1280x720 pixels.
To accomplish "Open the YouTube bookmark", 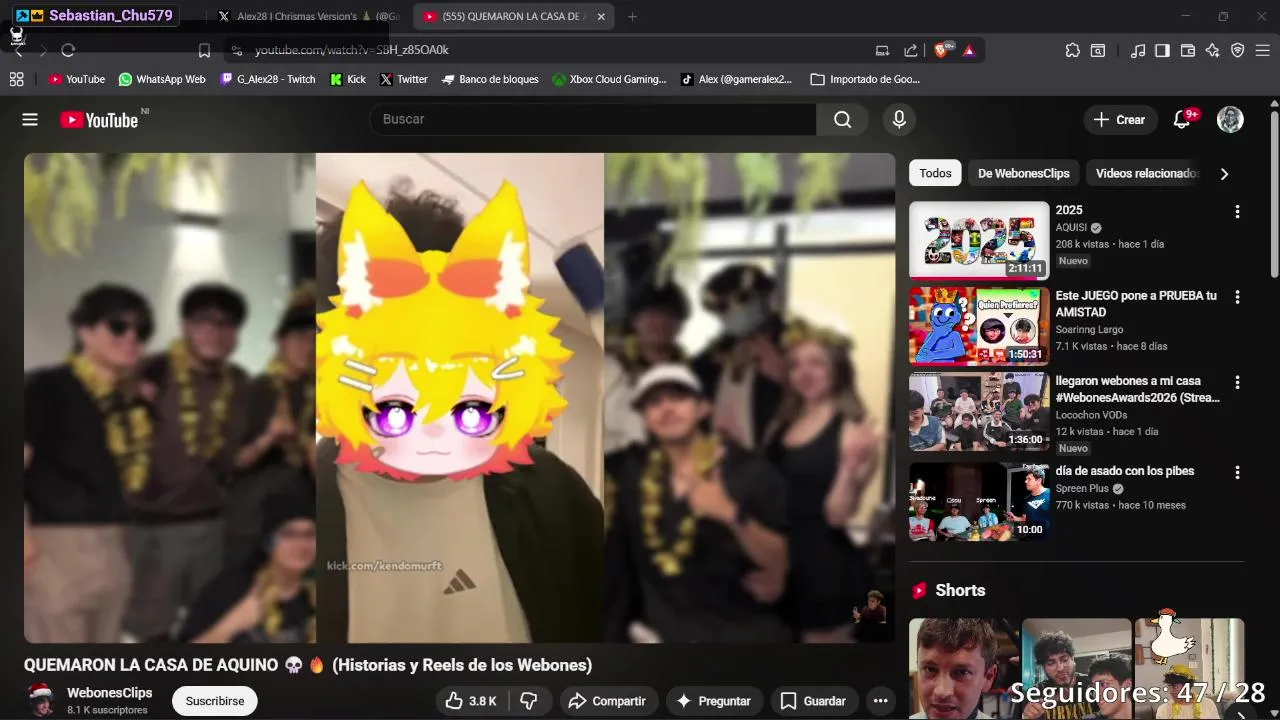I will click(77, 79).
